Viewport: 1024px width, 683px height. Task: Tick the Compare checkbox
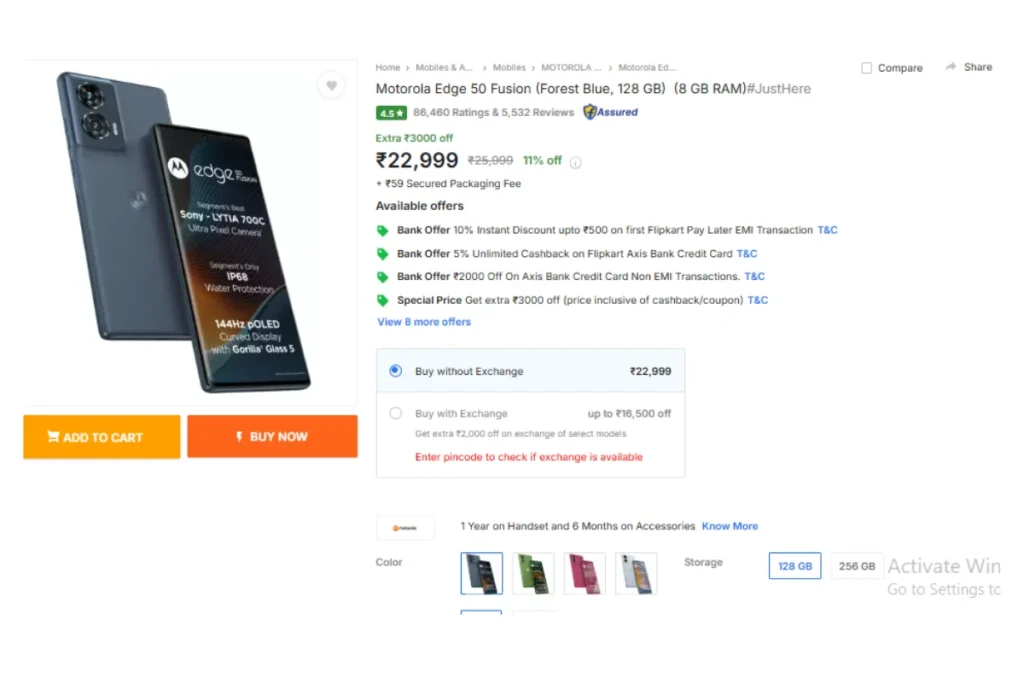[x=866, y=68]
